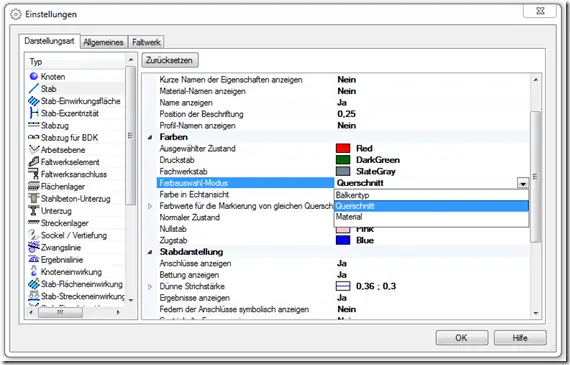Click the Zwangslinie icon
Screen dimensions: 570x365
pos(34,247)
